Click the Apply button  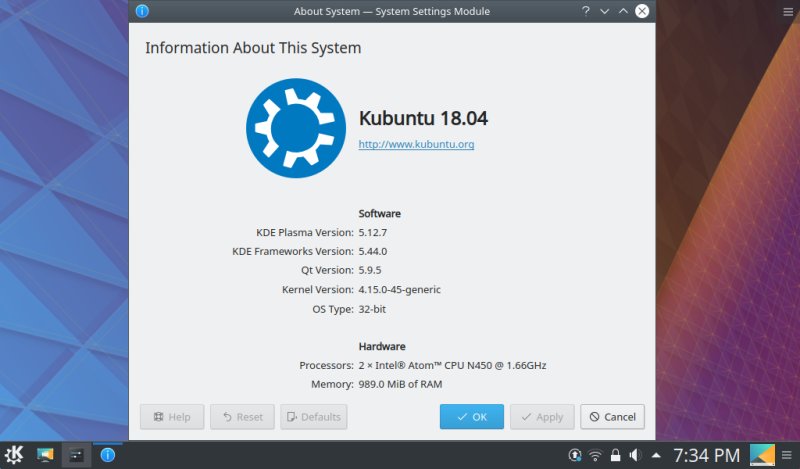(x=542, y=417)
